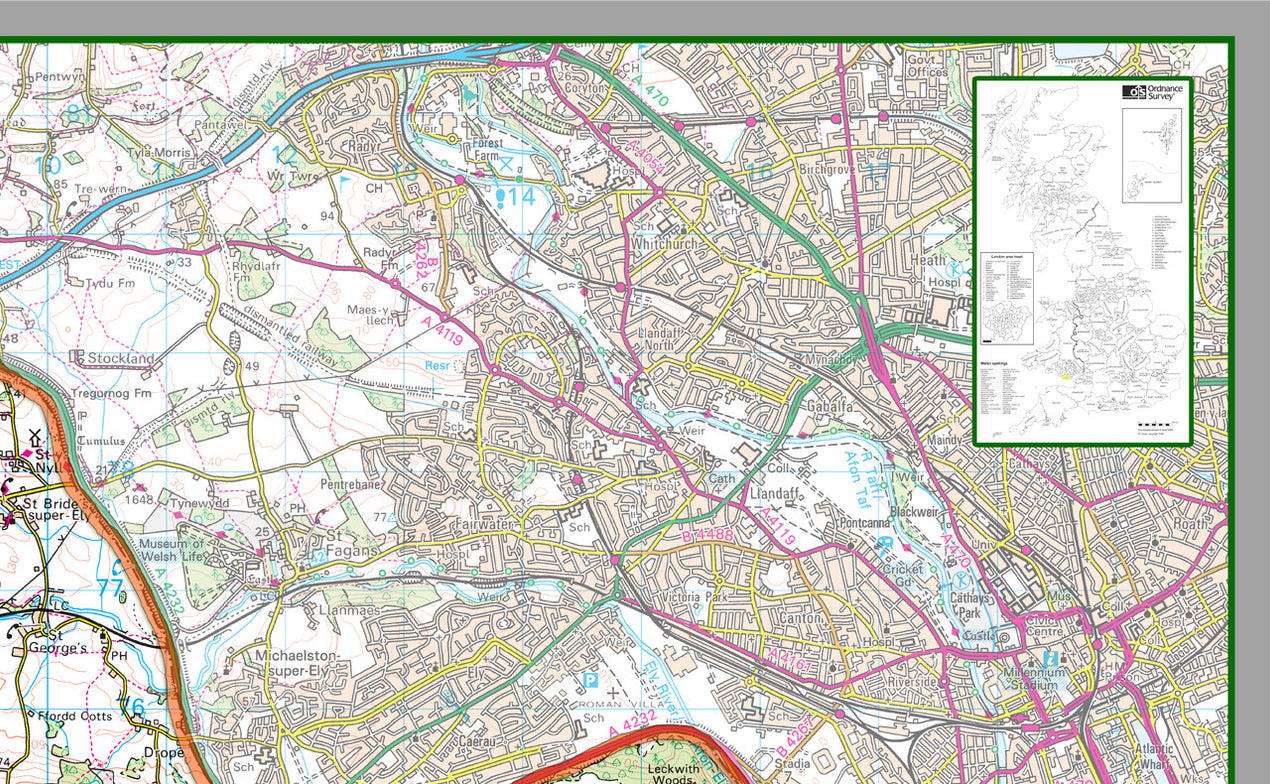Click the 'Tyla Morris' label
Viewport: 1270px width, 784px height.
pyautogui.click(x=161, y=152)
